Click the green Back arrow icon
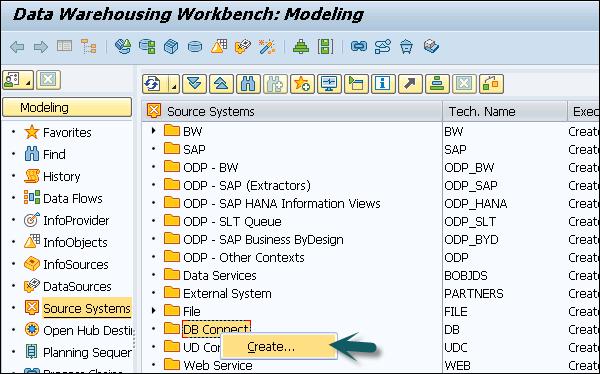Screen dimensions: 600x374 pos(17,47)
